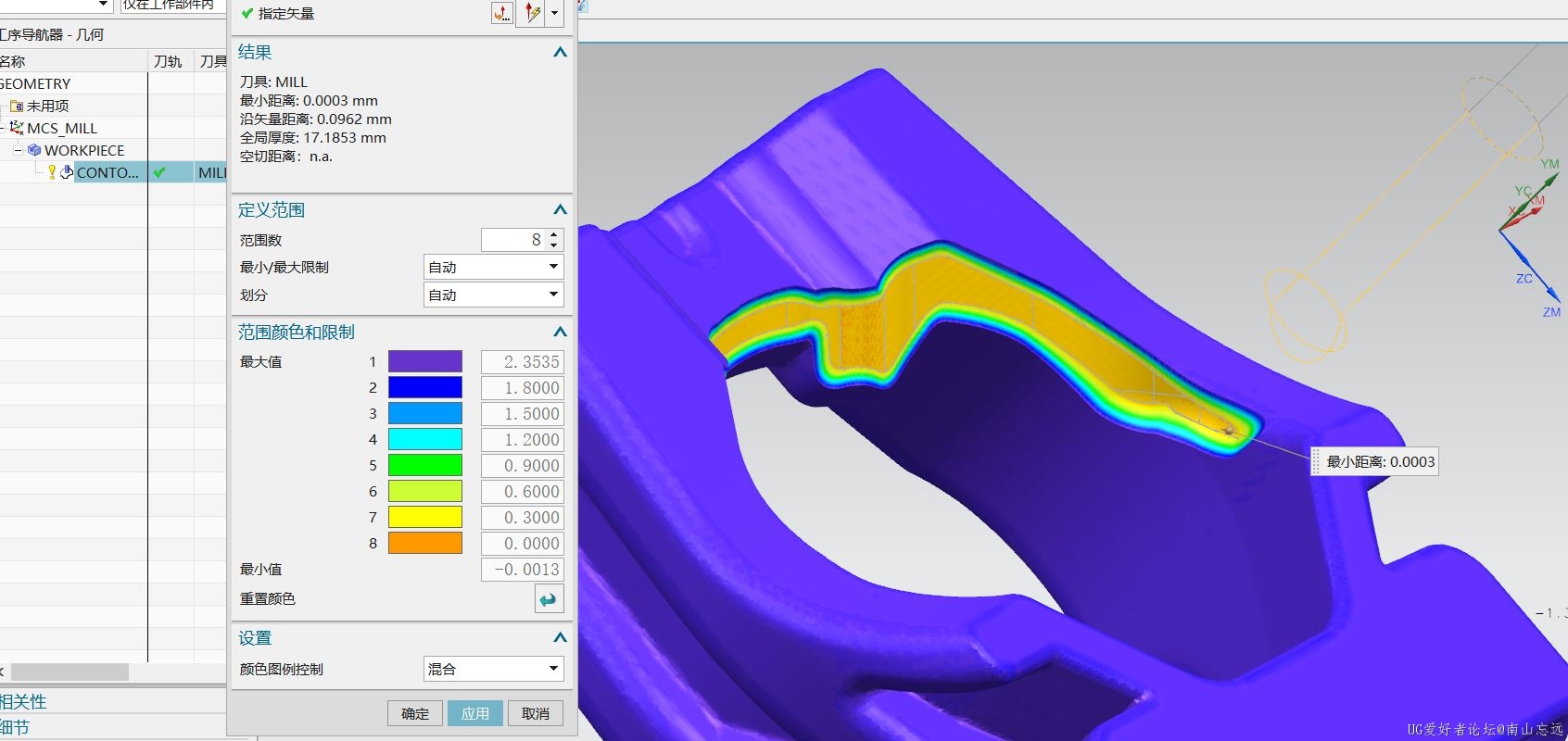The width and height of the screenshot is (1568, 741).
Task: Open the 划分 dropdown
Action: [493, 295]
